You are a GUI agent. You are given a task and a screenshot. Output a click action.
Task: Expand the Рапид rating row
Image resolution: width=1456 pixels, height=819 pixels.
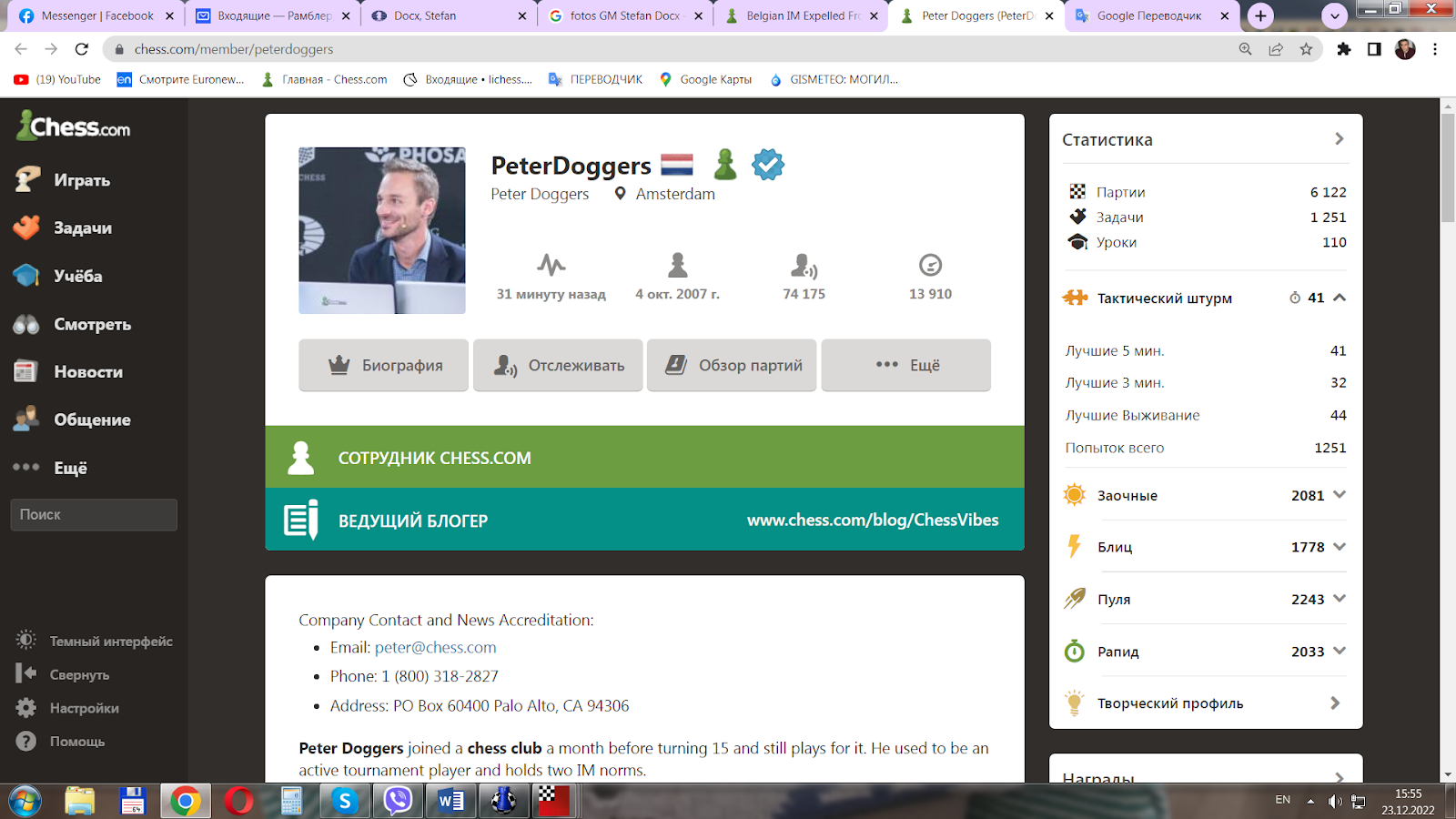tap(1340, 651)
